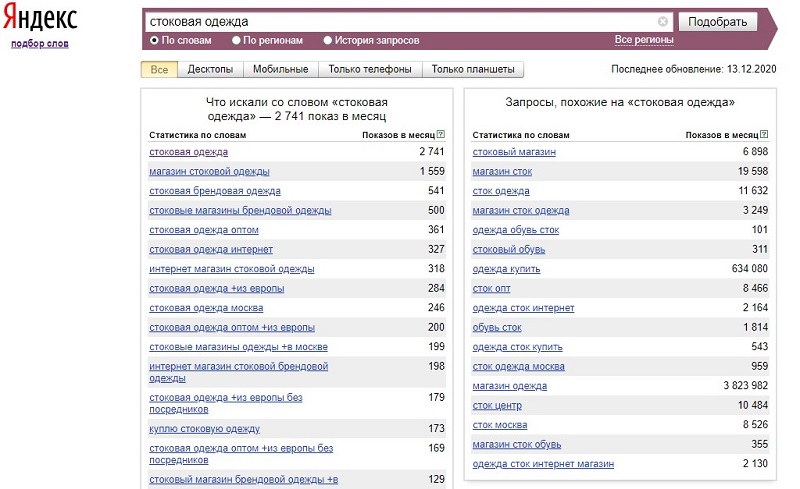Open the сток одежда link

501,191
